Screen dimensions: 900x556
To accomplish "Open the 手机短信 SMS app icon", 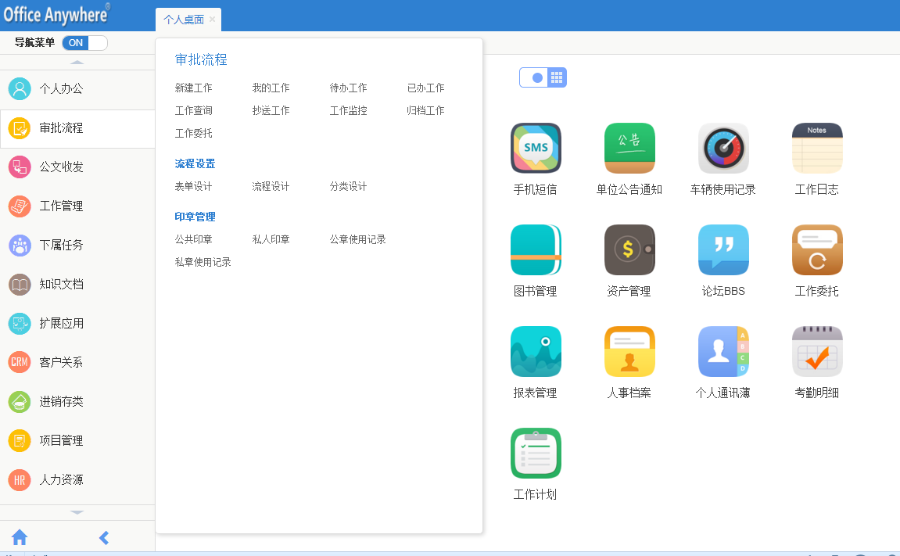I will point(535,149).
